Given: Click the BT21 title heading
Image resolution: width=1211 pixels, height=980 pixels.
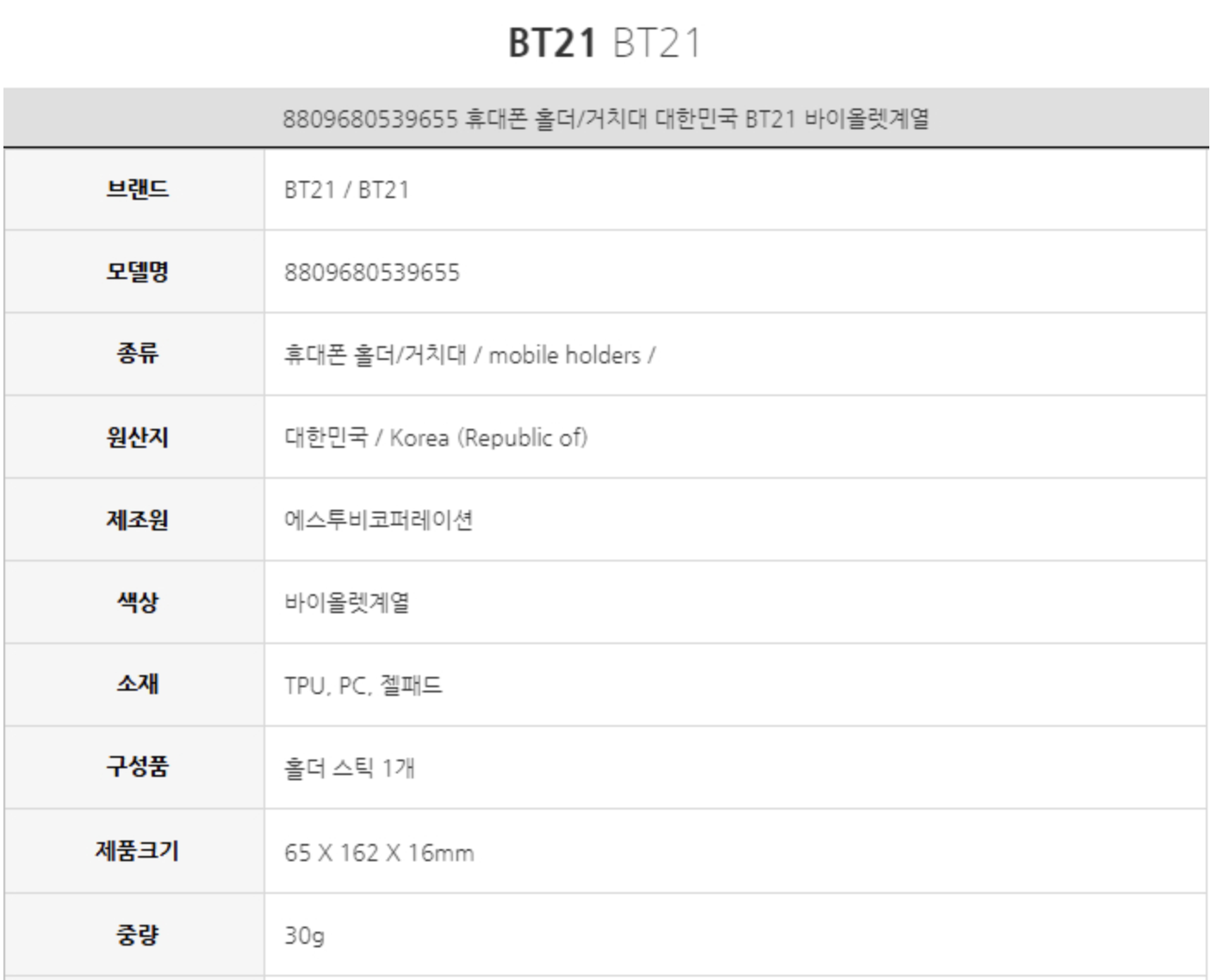Looking at the screenshot, I should point(605,43).
